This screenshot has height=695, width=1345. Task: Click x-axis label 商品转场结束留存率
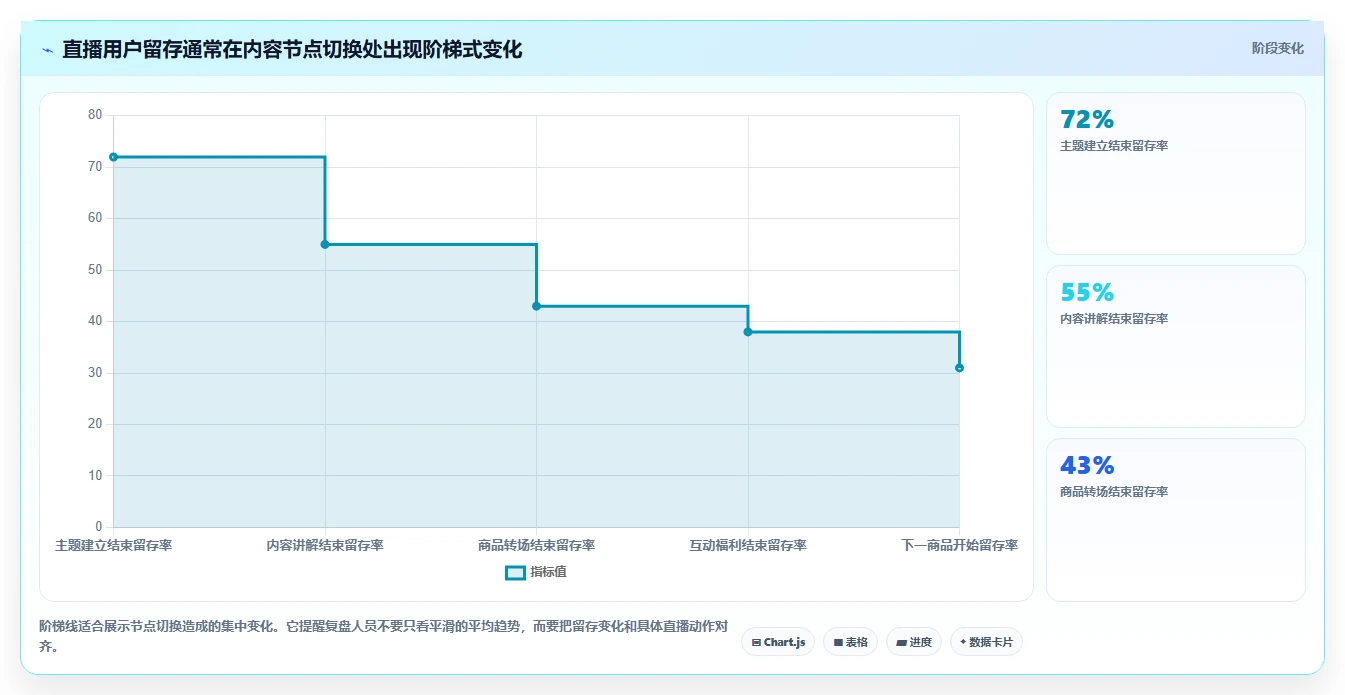[536, 546]
